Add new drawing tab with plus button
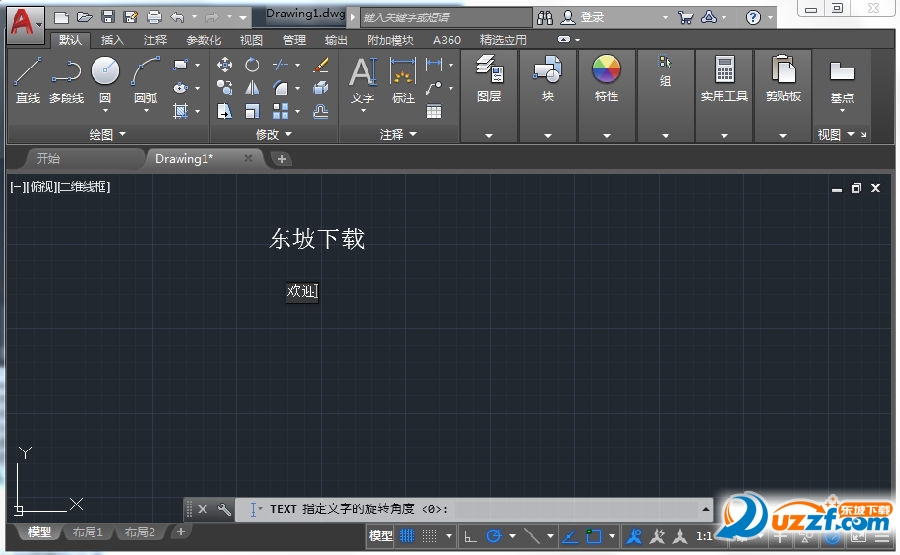 (281, 159)
